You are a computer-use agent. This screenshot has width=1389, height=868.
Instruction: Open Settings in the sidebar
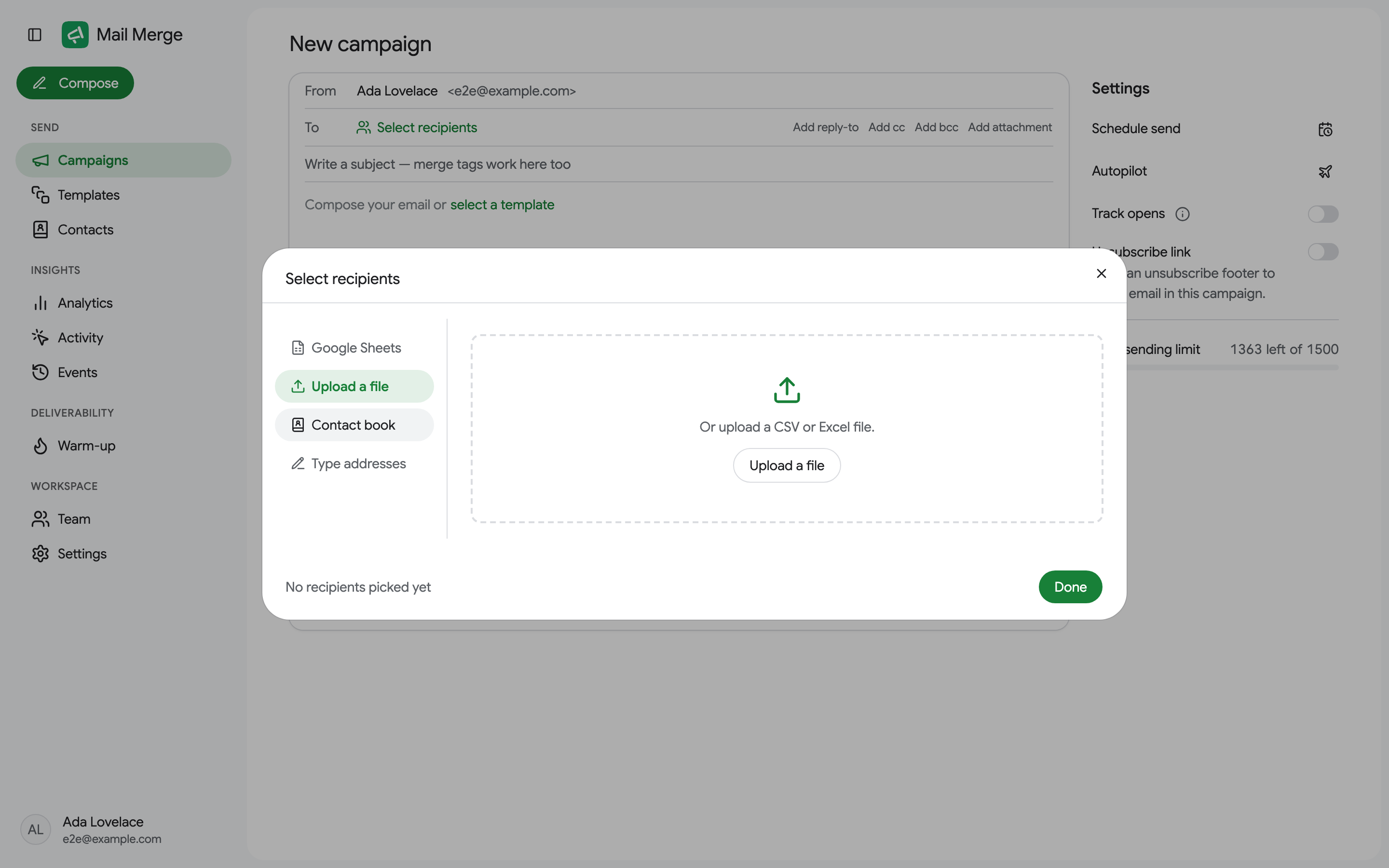pos(123,554)
